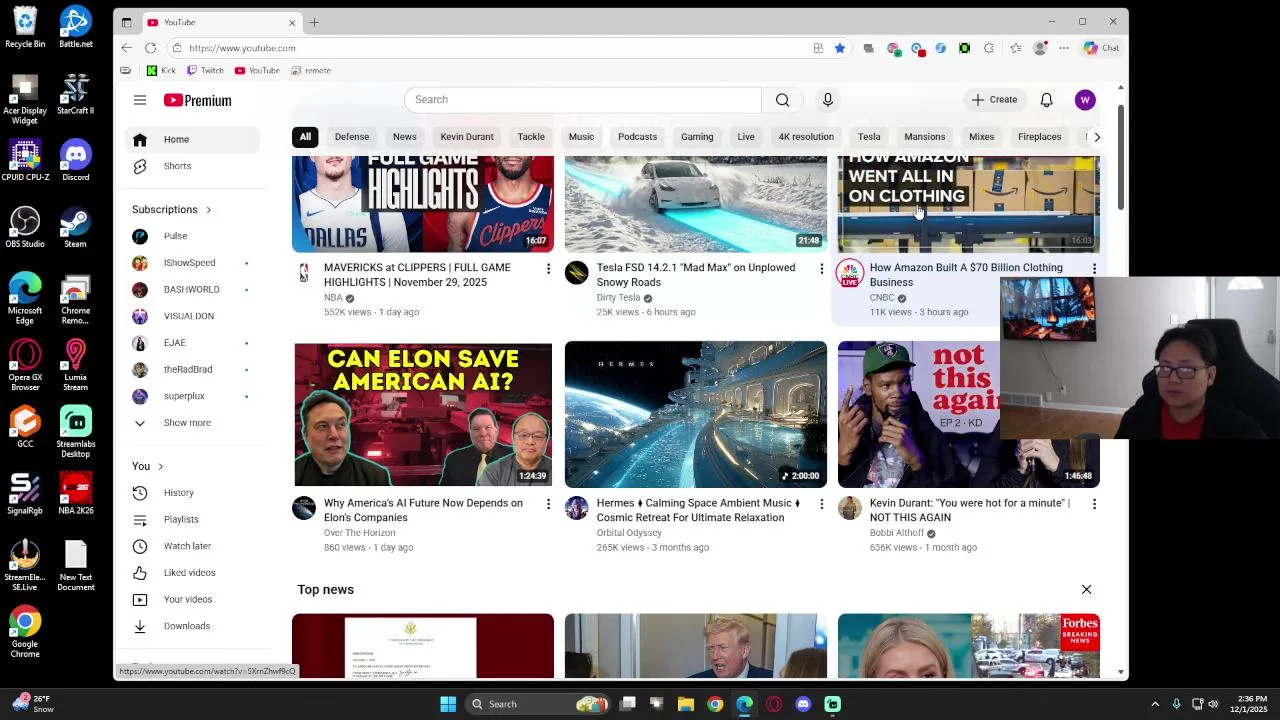Open the IShowSpeed subscription channel

[190, 263]
